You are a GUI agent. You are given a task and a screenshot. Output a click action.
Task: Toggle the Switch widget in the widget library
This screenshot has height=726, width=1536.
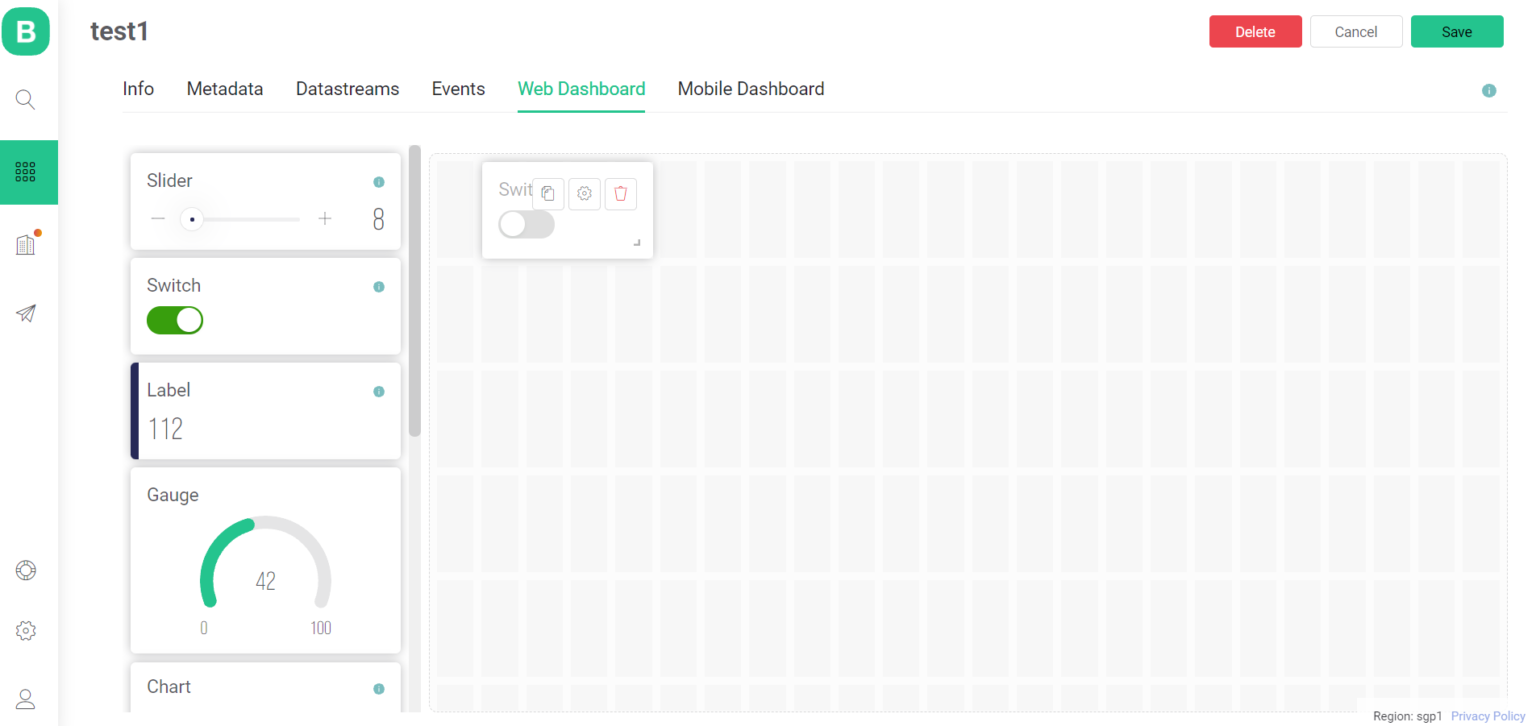pos(175,320)
